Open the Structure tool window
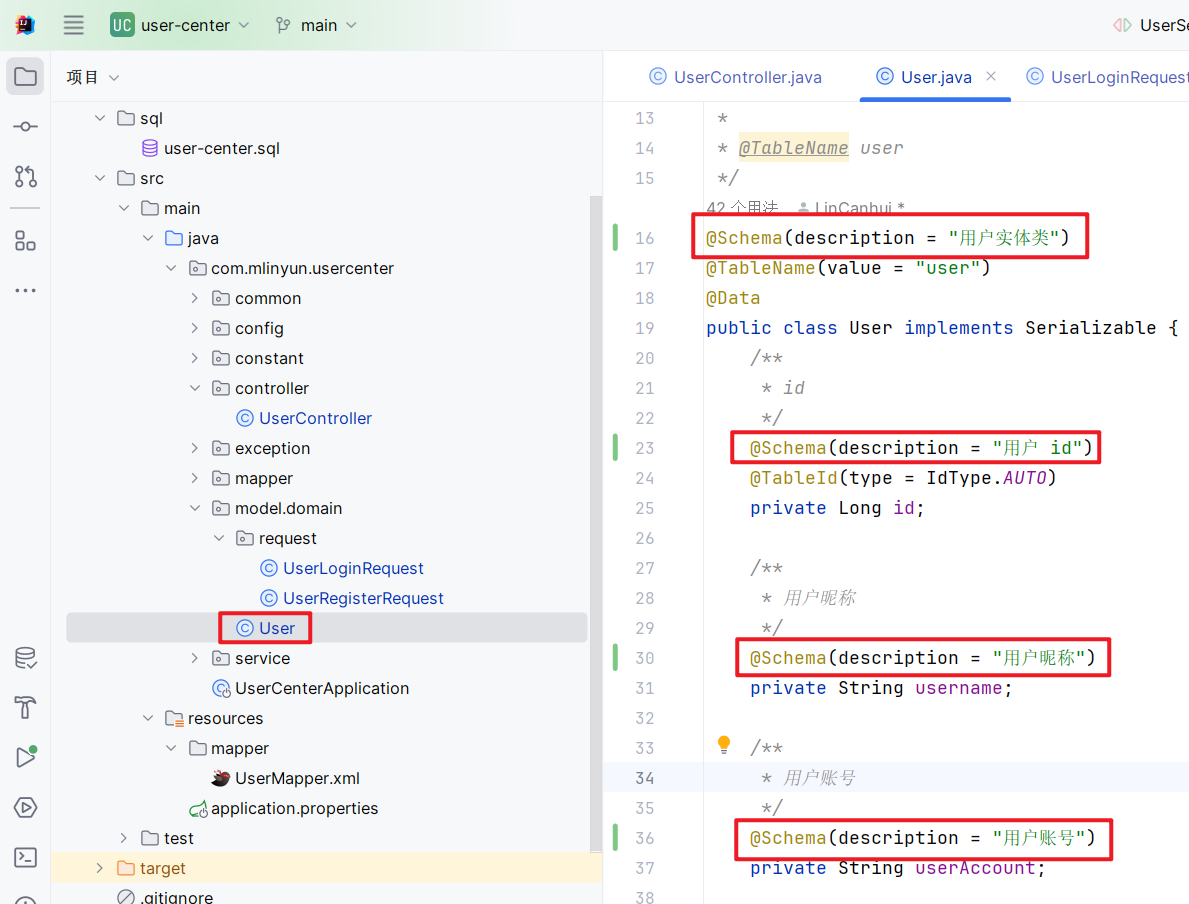This screenshot has height=904, width=1189. tap(25, 241)
